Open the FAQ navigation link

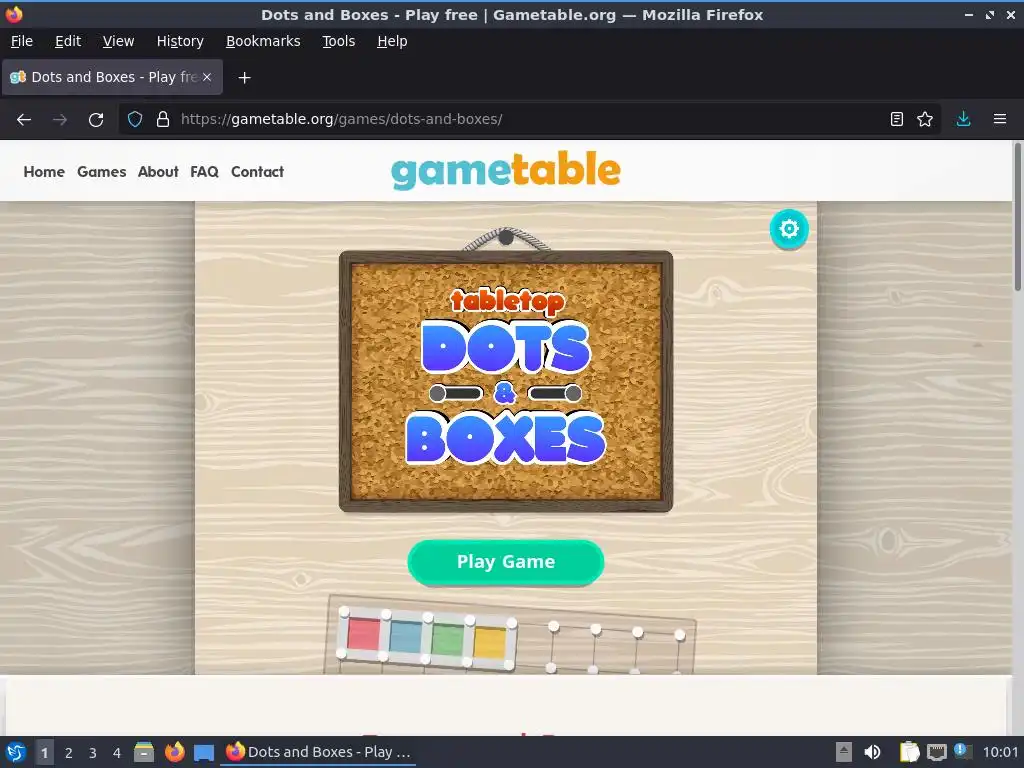click(x=204, y=172)
